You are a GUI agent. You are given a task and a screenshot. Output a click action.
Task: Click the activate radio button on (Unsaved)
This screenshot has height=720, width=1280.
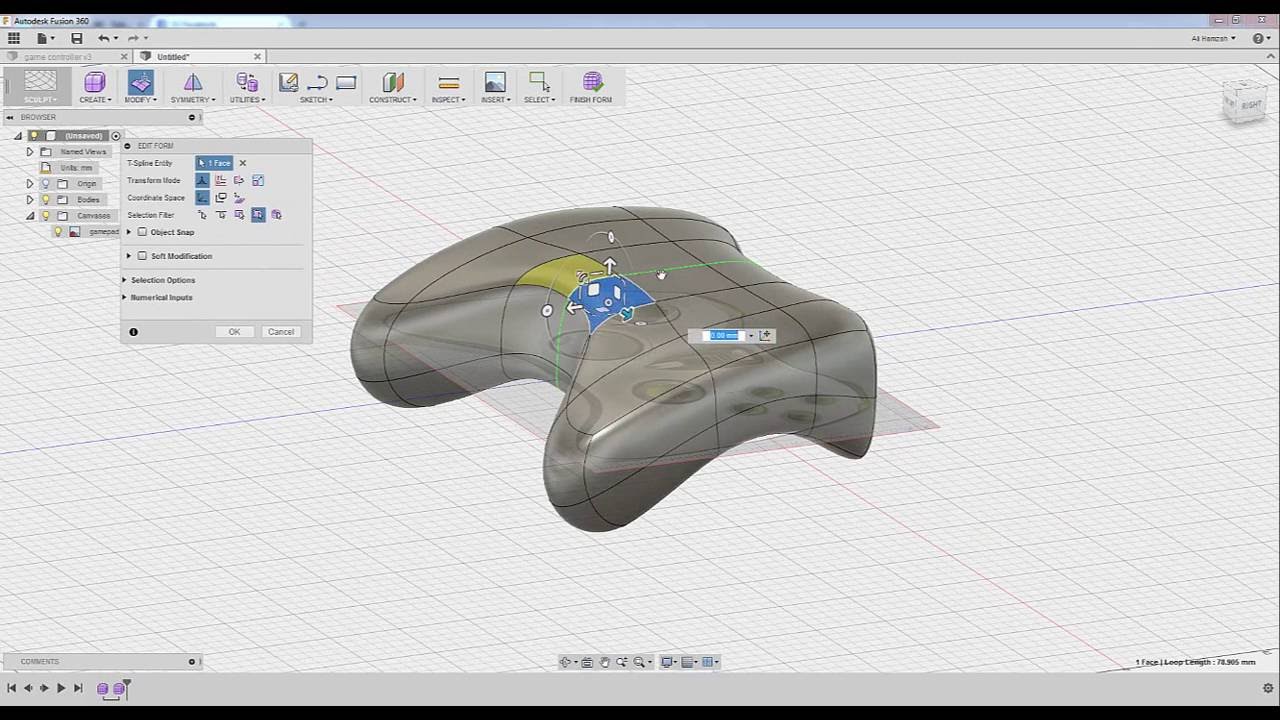116,136
